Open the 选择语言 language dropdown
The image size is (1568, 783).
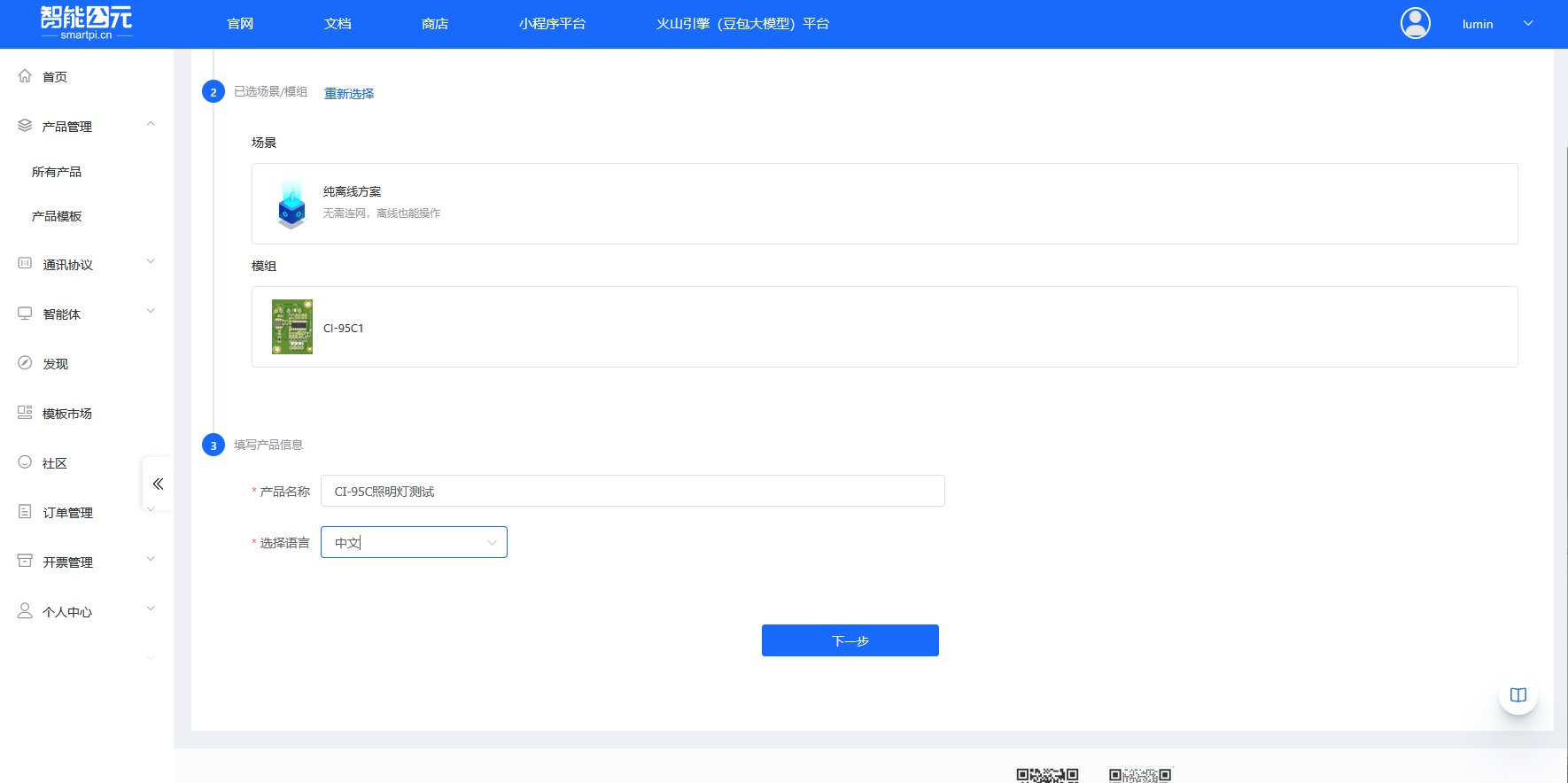414,542
